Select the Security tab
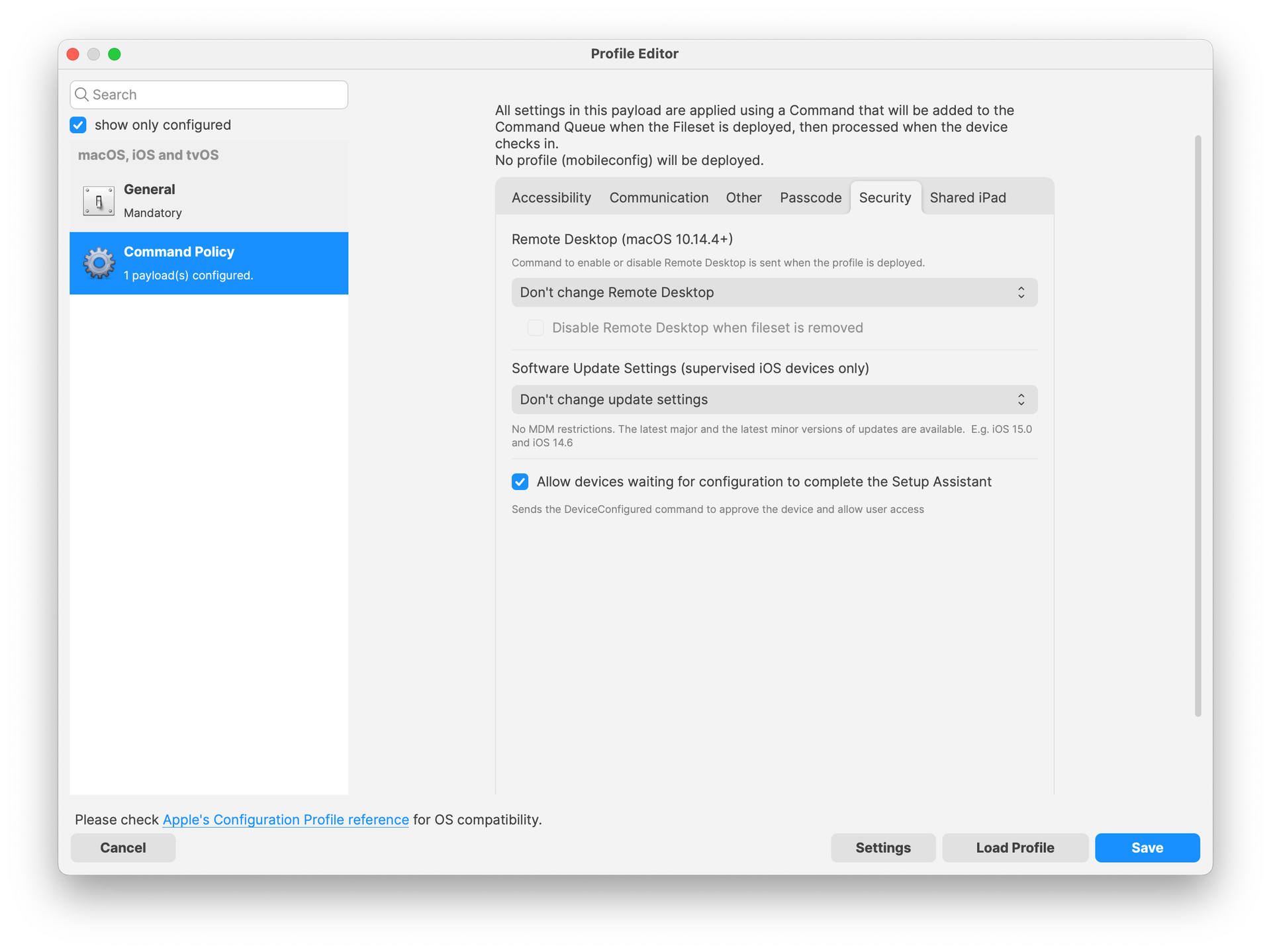Viewport: 1271px width, 952px height. tap(885, 198)
